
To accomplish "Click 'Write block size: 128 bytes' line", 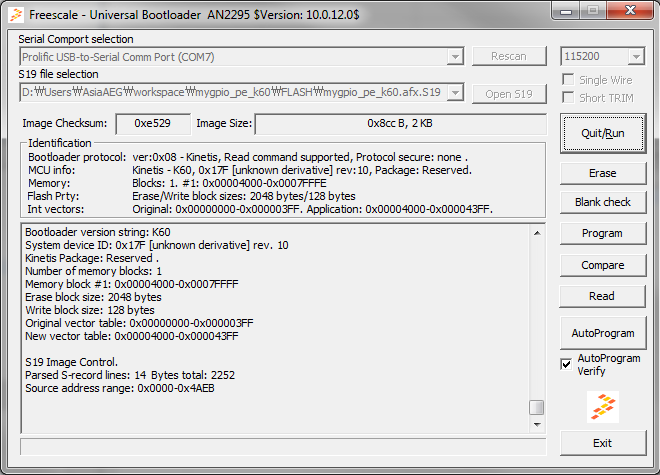I will [90, 310].
